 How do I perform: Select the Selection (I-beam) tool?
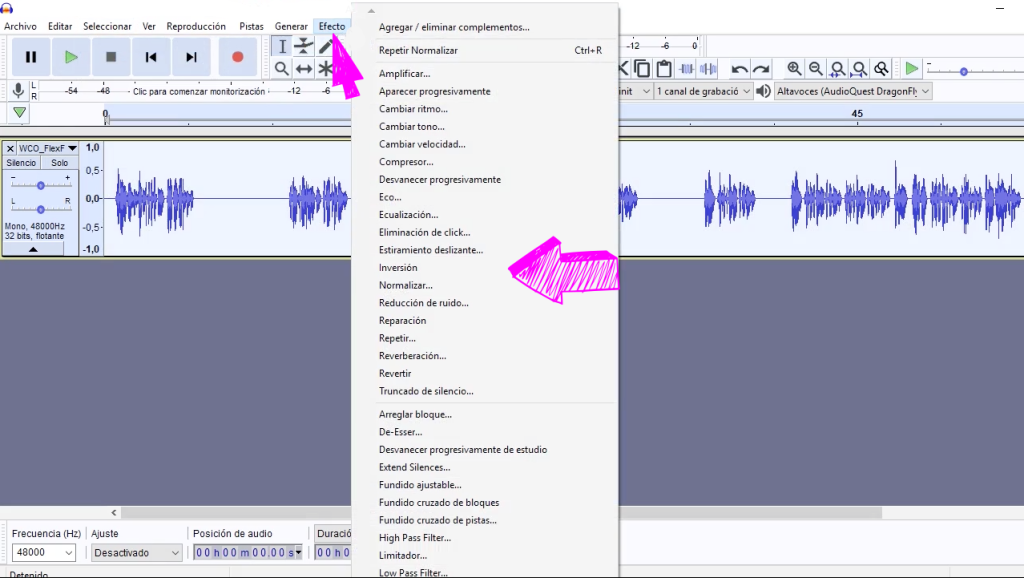pyautogui.click(x=282, y=46)
